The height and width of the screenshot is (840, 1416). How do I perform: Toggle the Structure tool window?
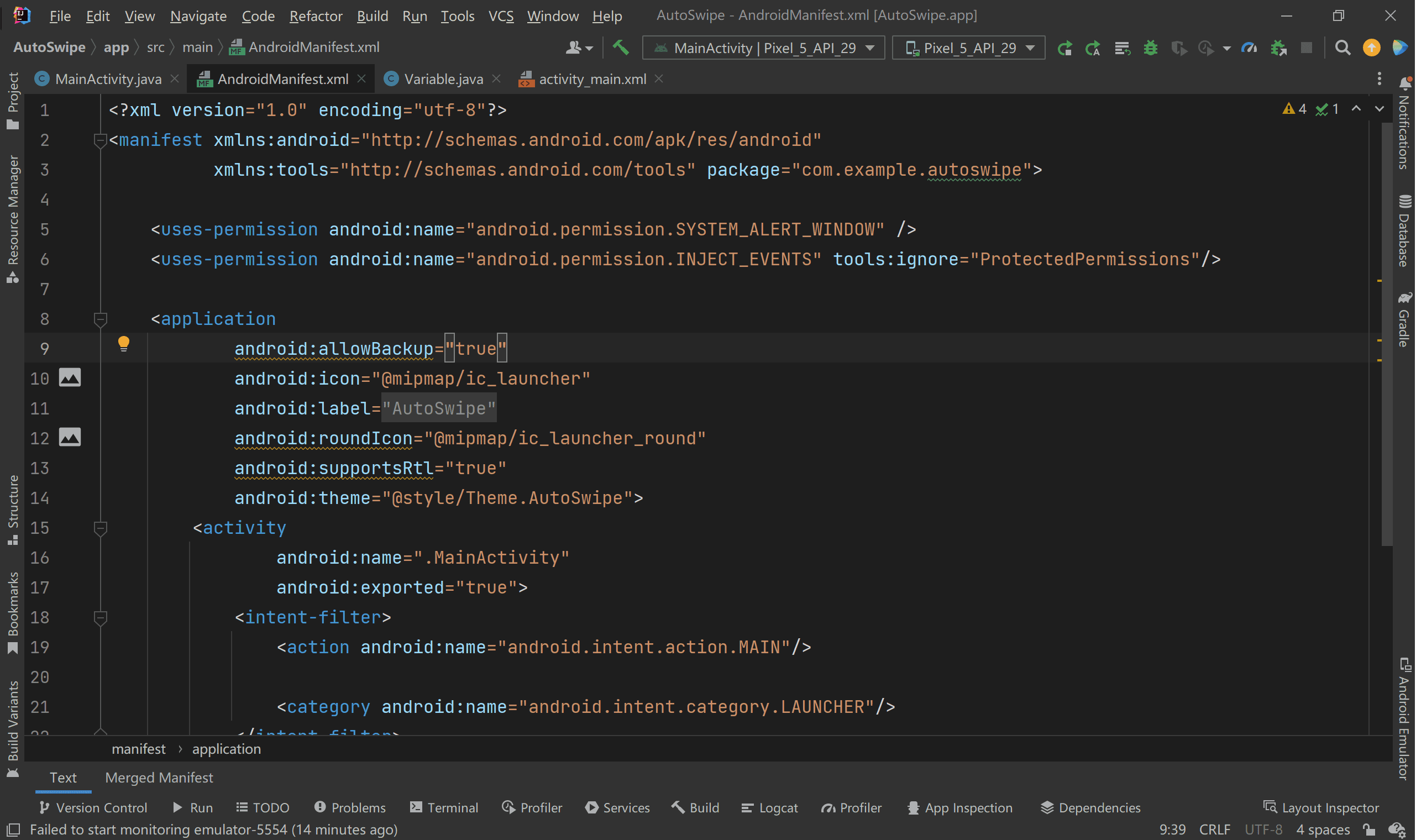13,511
